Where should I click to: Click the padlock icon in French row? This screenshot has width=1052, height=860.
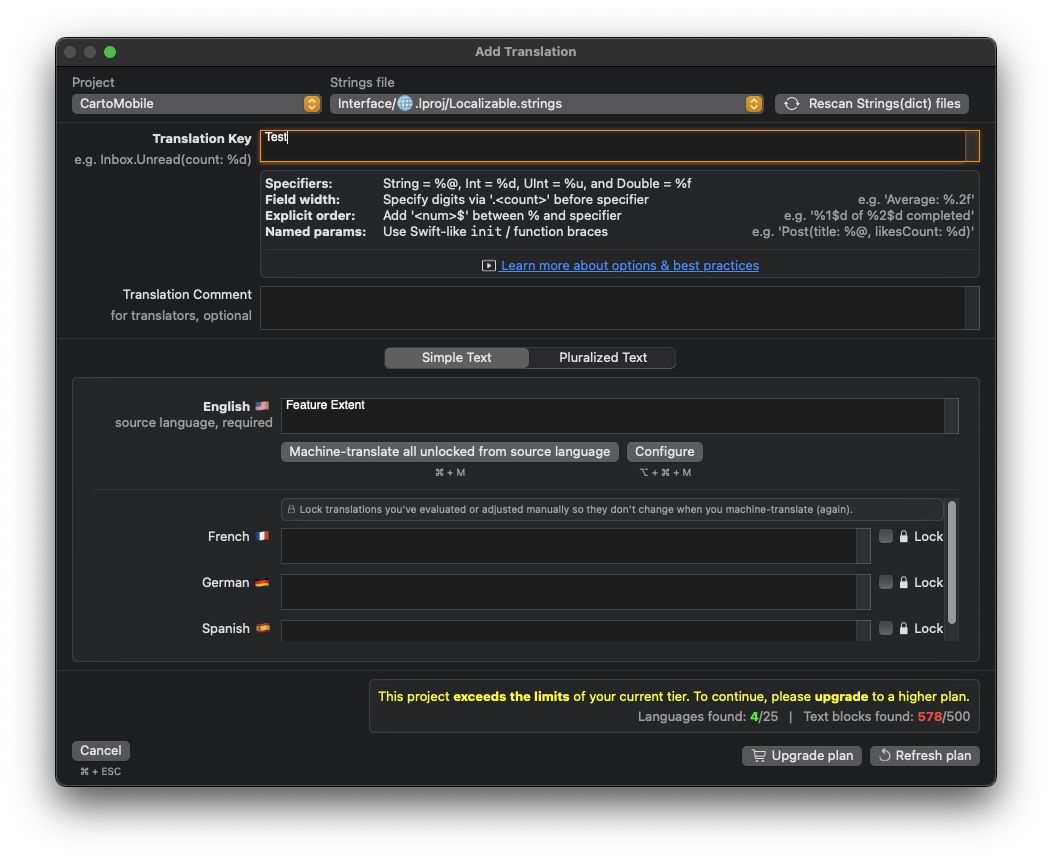pos(904,536)
